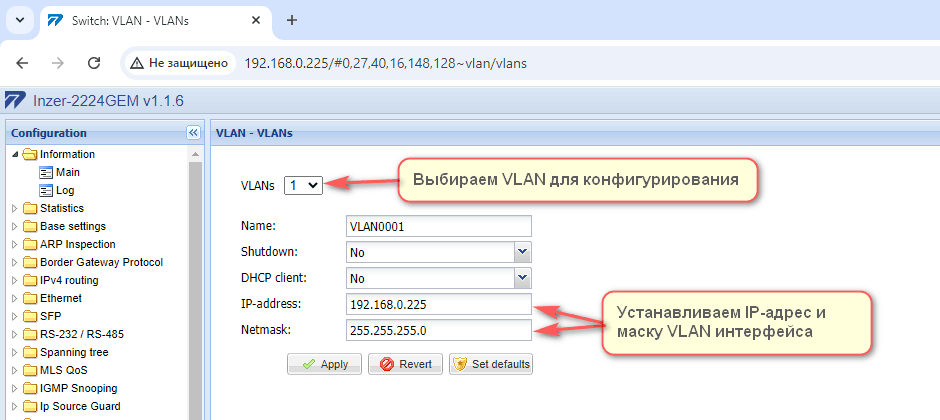Open the VLANs number dropdown

point(303,185)
